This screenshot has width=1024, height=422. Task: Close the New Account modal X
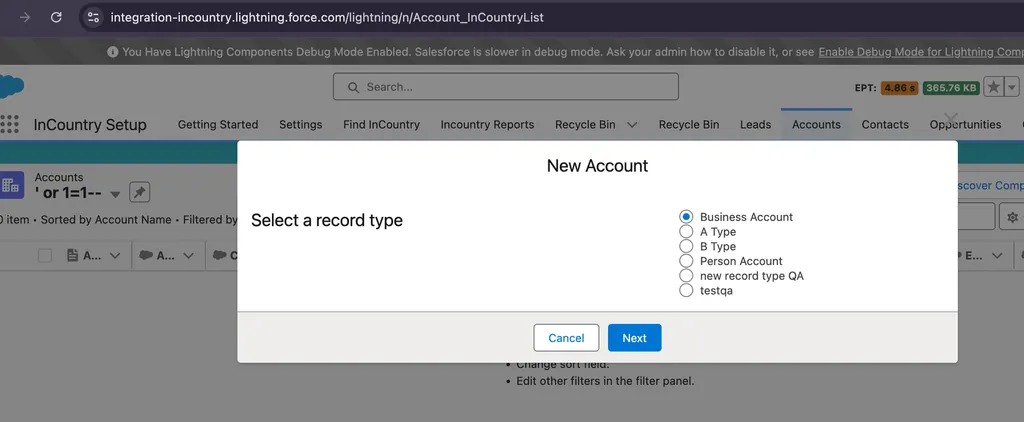pyautogui.click(x=951, y=118)
